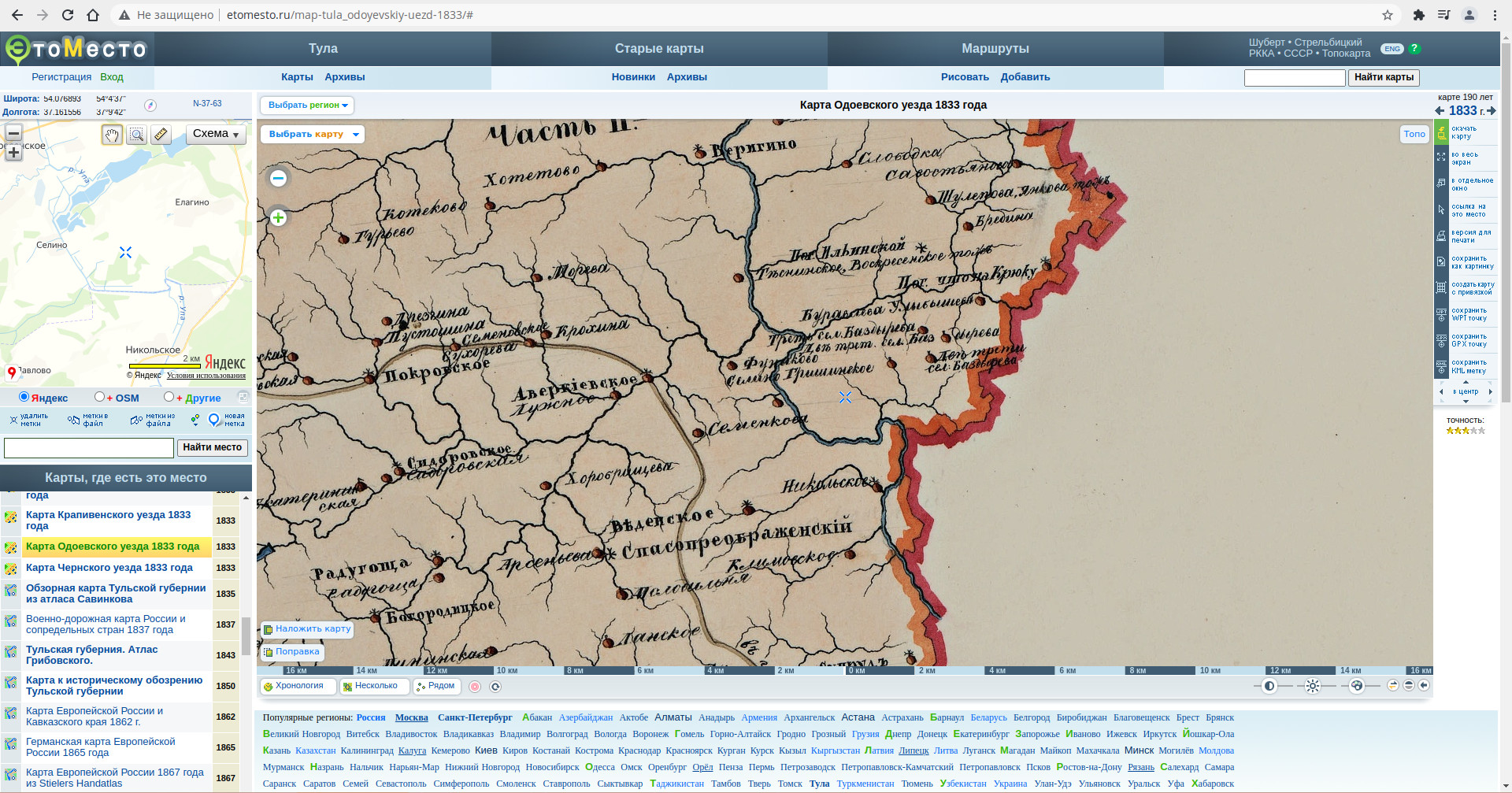The width and height of the screenshot is (1512, 793).
Task: Zoom in the old Odoevsky map
Action: tap(278, 218)
